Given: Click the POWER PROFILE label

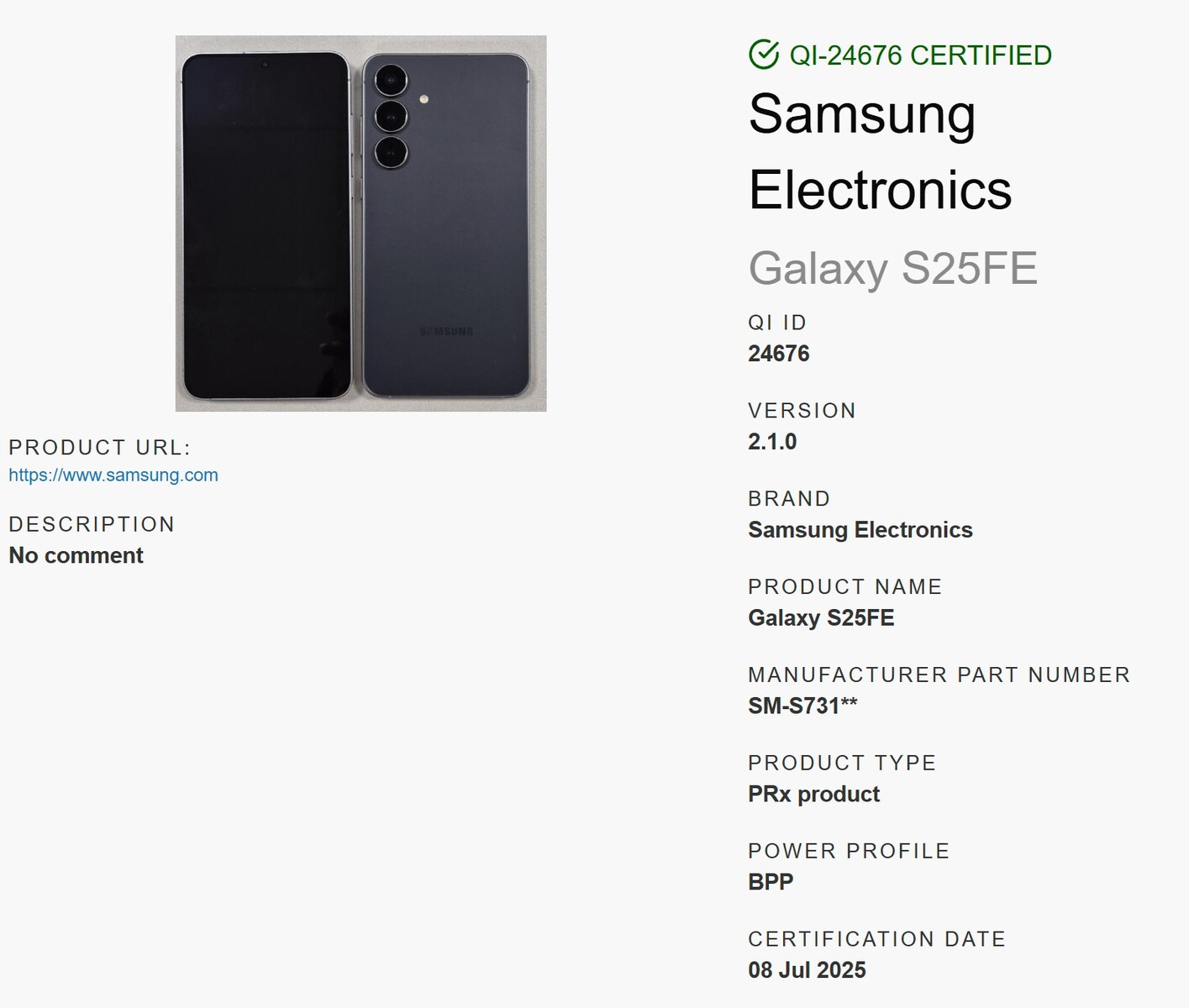Looking at the screenshot, I should (x=849, y=850).
